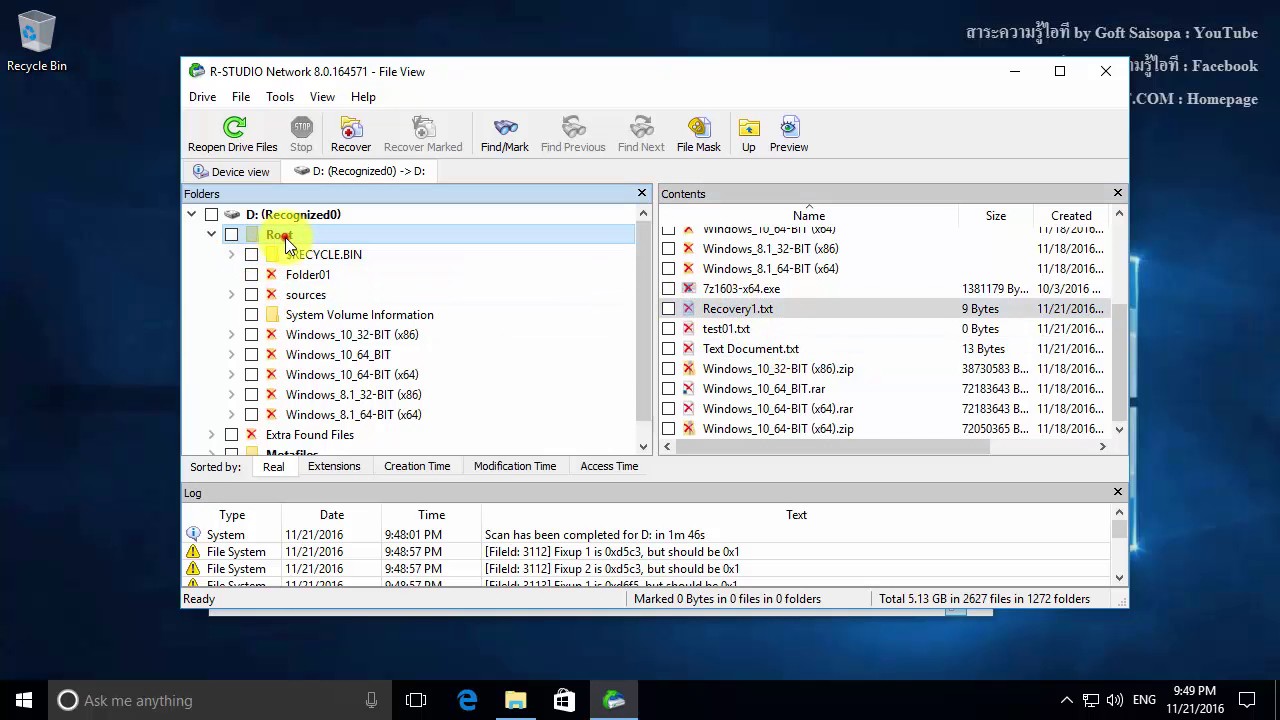The height and width of the screenshot is (720, 1280).
Task: Sort by Creation Time
Action: (417, 466)
